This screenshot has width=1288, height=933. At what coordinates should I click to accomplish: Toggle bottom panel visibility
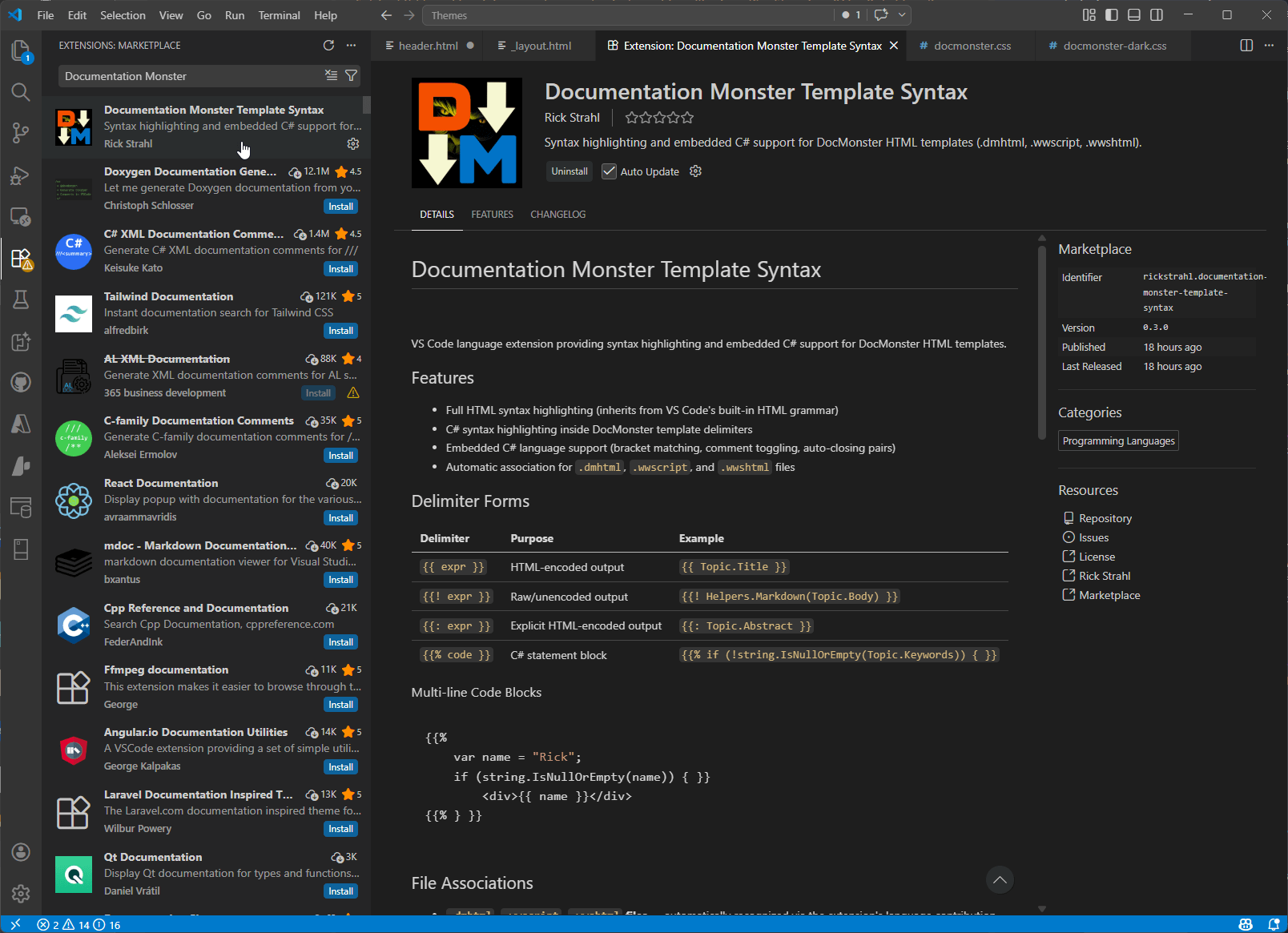[1134, 15]
